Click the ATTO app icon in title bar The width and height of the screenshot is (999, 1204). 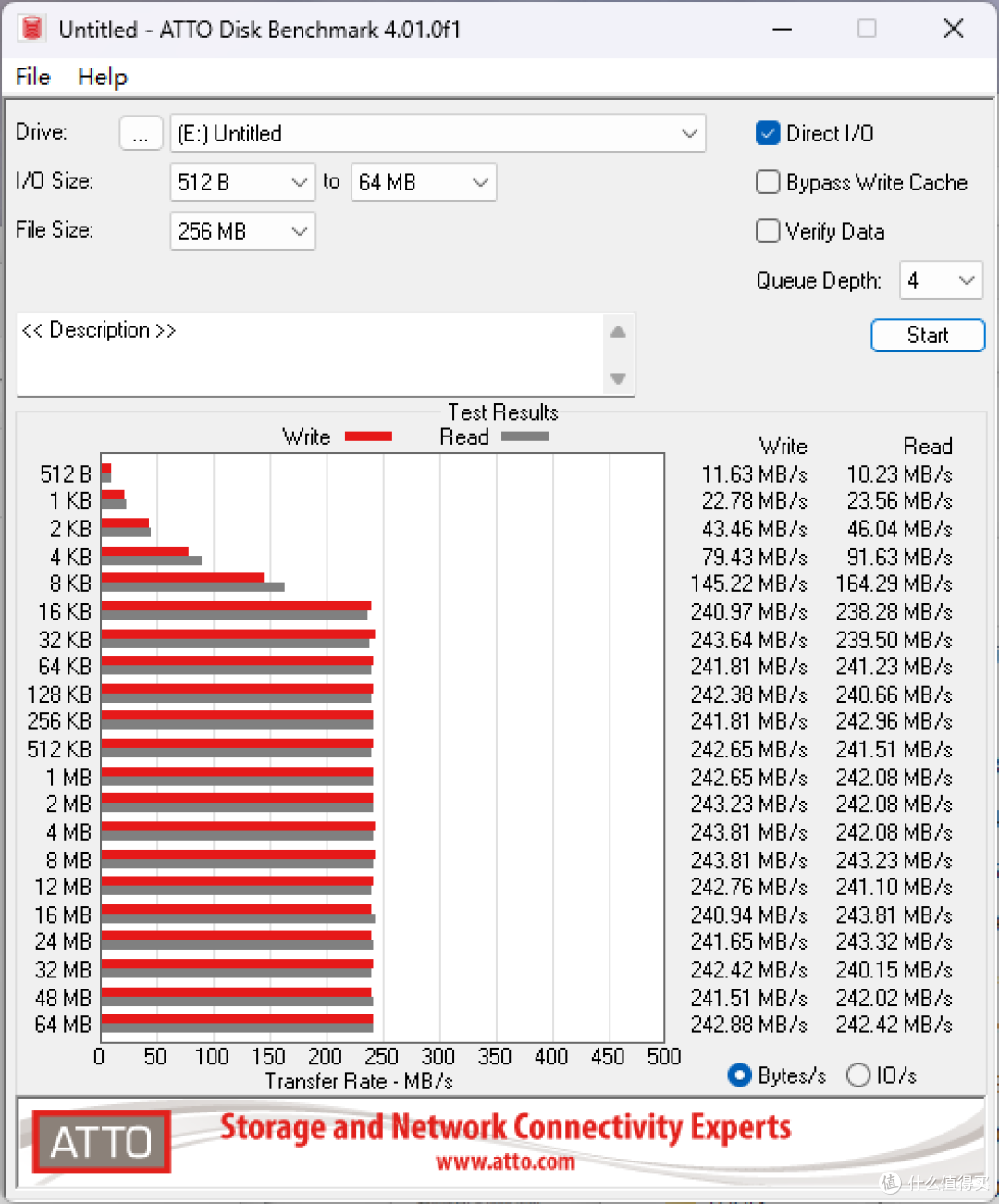coord(31,29)
